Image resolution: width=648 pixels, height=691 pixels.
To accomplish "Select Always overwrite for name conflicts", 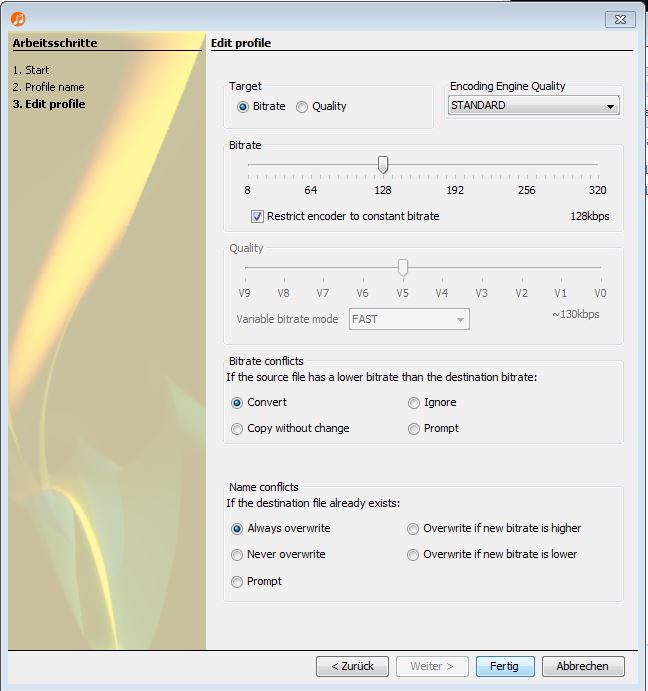I will (237, 529).
